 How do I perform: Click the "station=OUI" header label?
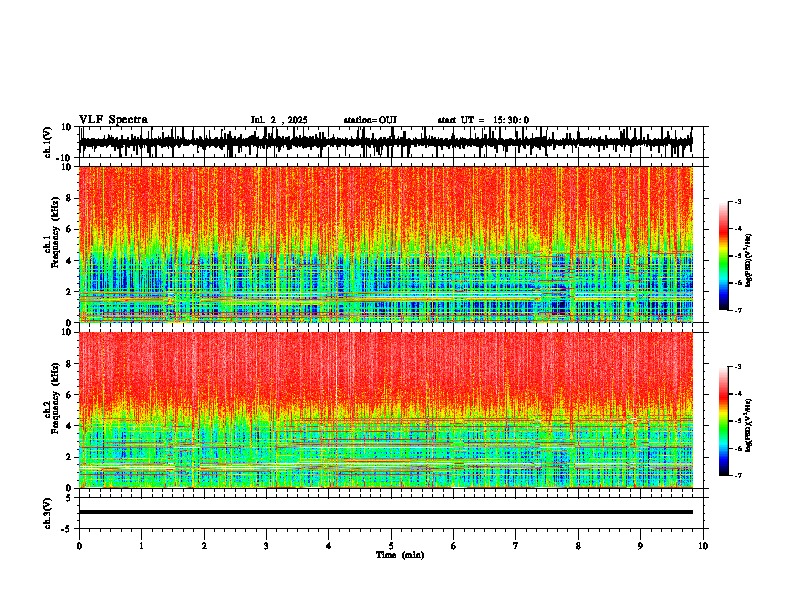pos(370,120)
